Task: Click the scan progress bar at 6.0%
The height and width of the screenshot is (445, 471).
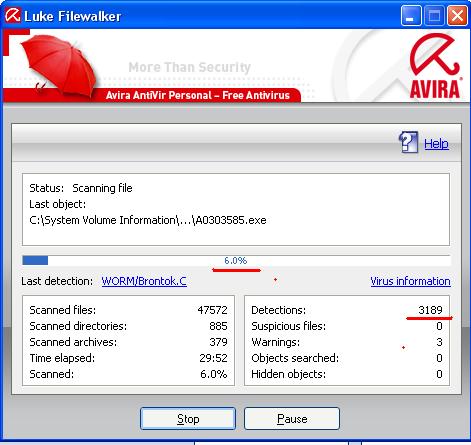Action: point(236,260)
